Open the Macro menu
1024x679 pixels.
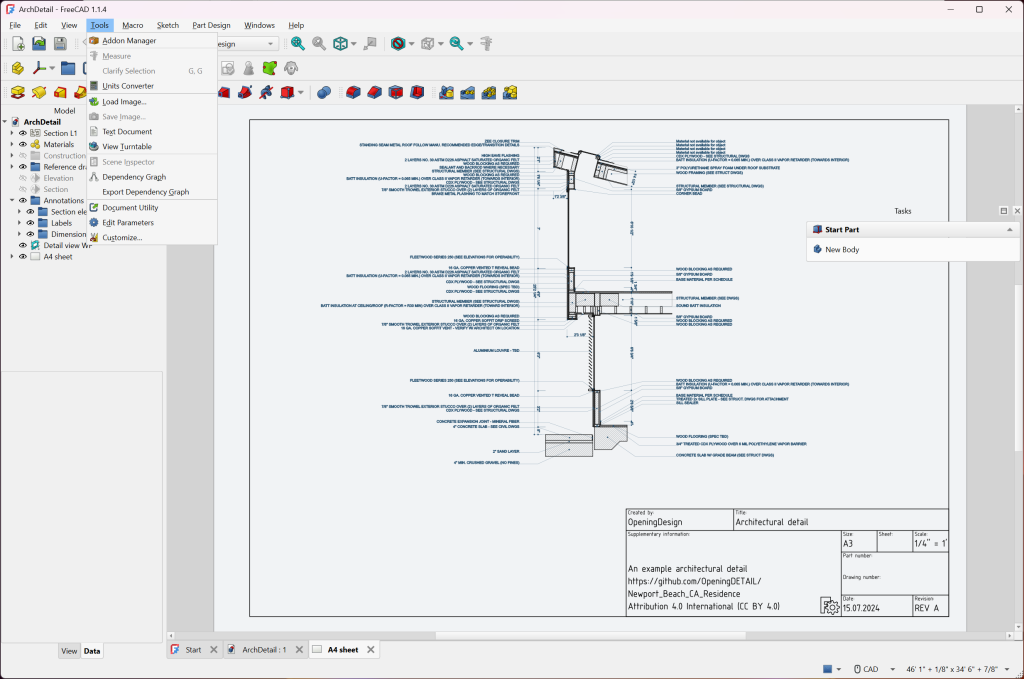133,25
